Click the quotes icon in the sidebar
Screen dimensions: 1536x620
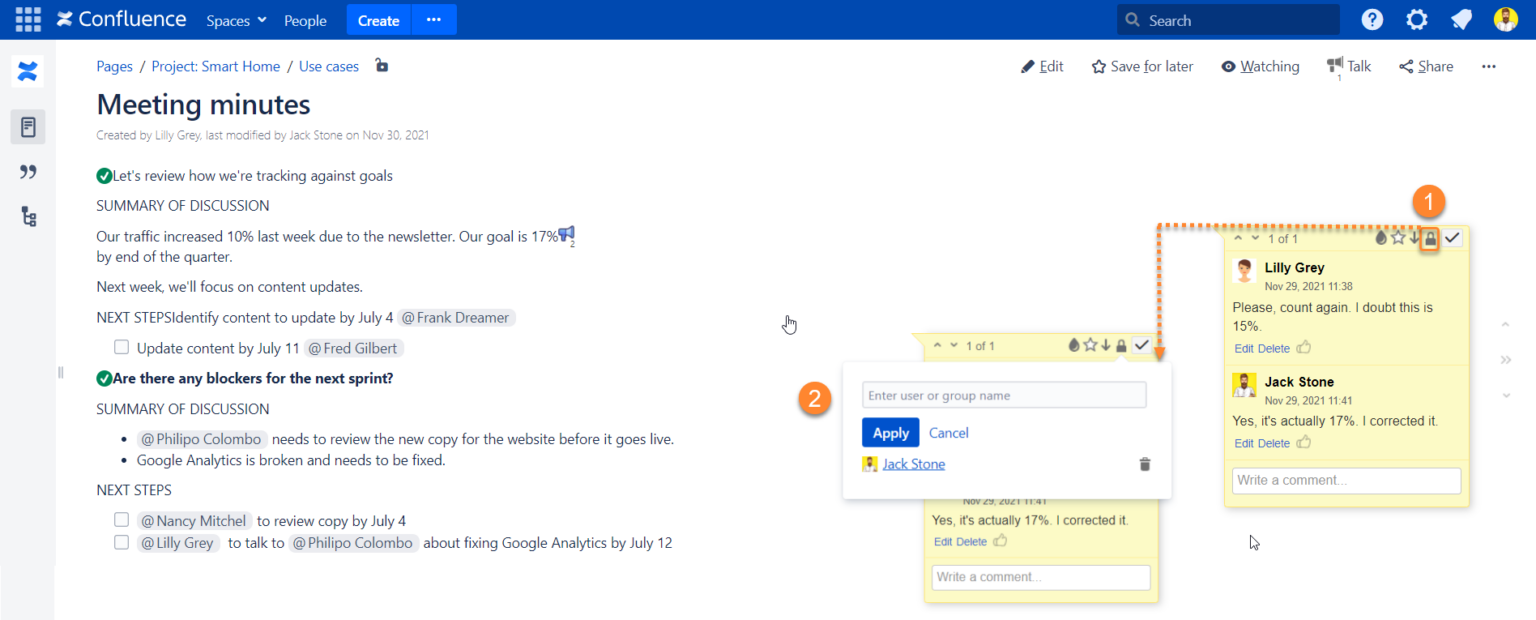[x=27, y=171]
